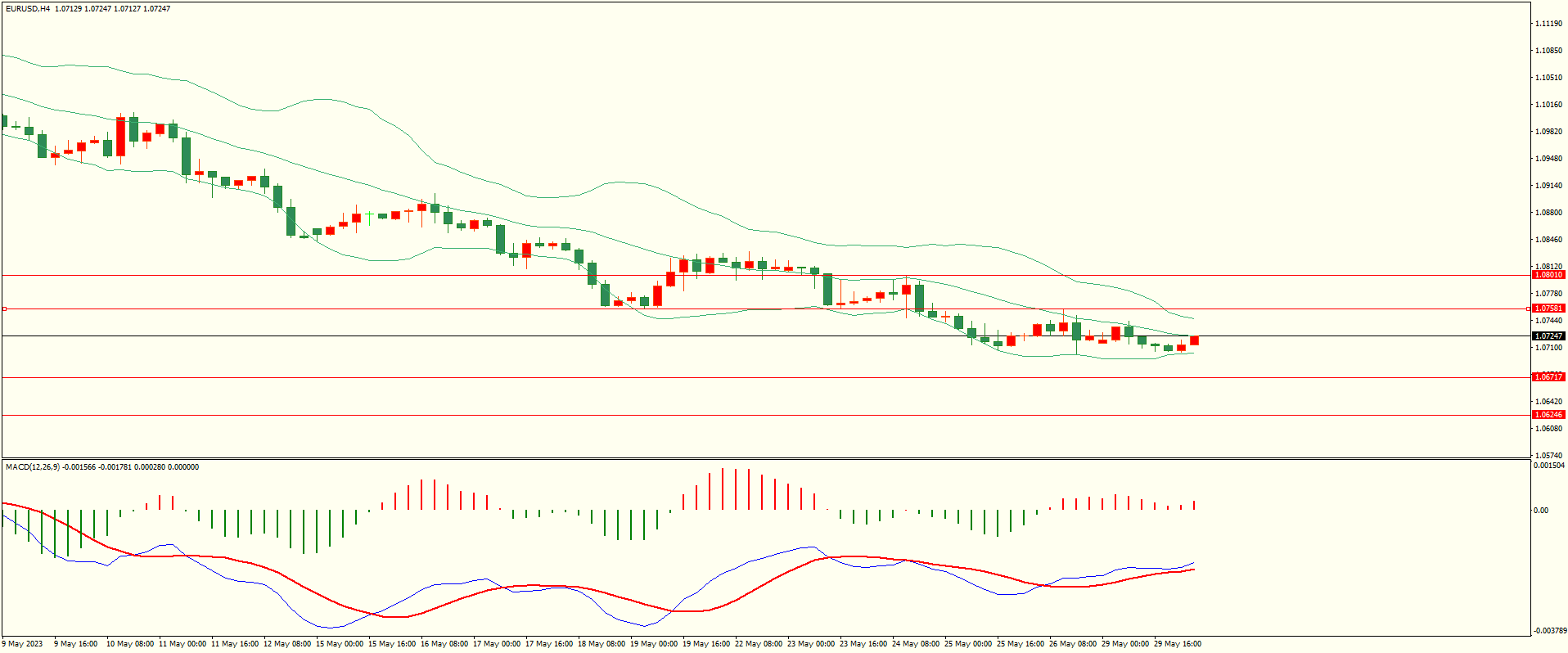The height and width of the screenshot is (653, 1568).
Task: Click the 17 May 16:00 time label
Action: [x=549, y=644]
